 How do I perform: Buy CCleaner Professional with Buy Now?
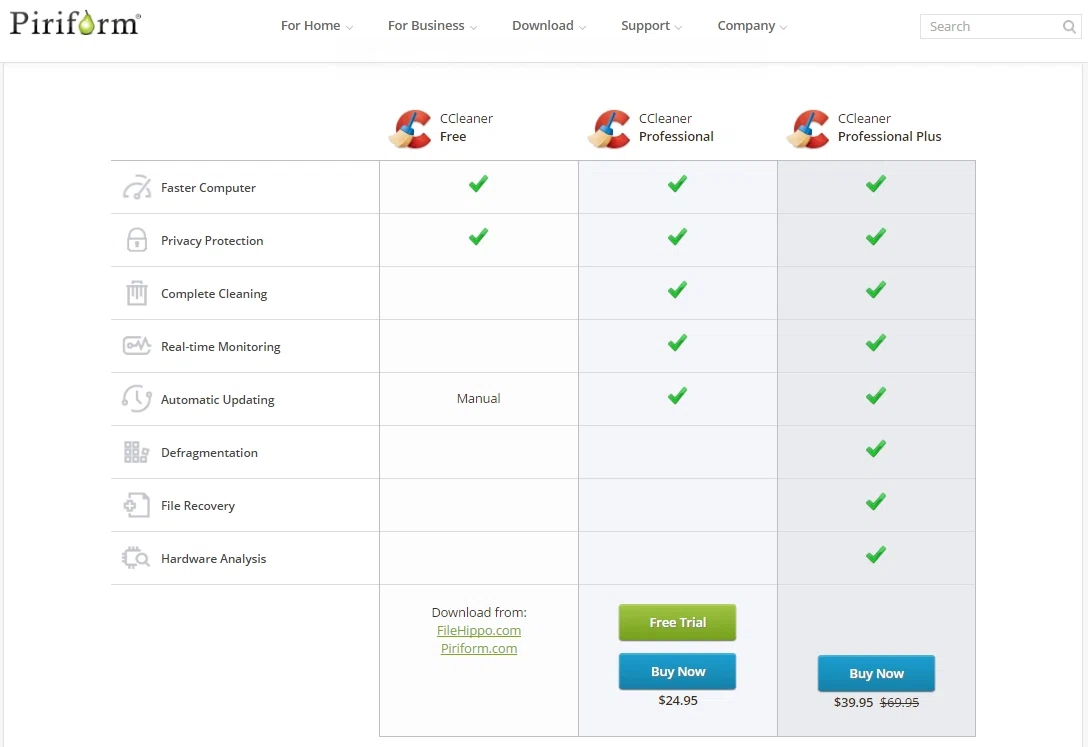point(677,671)
